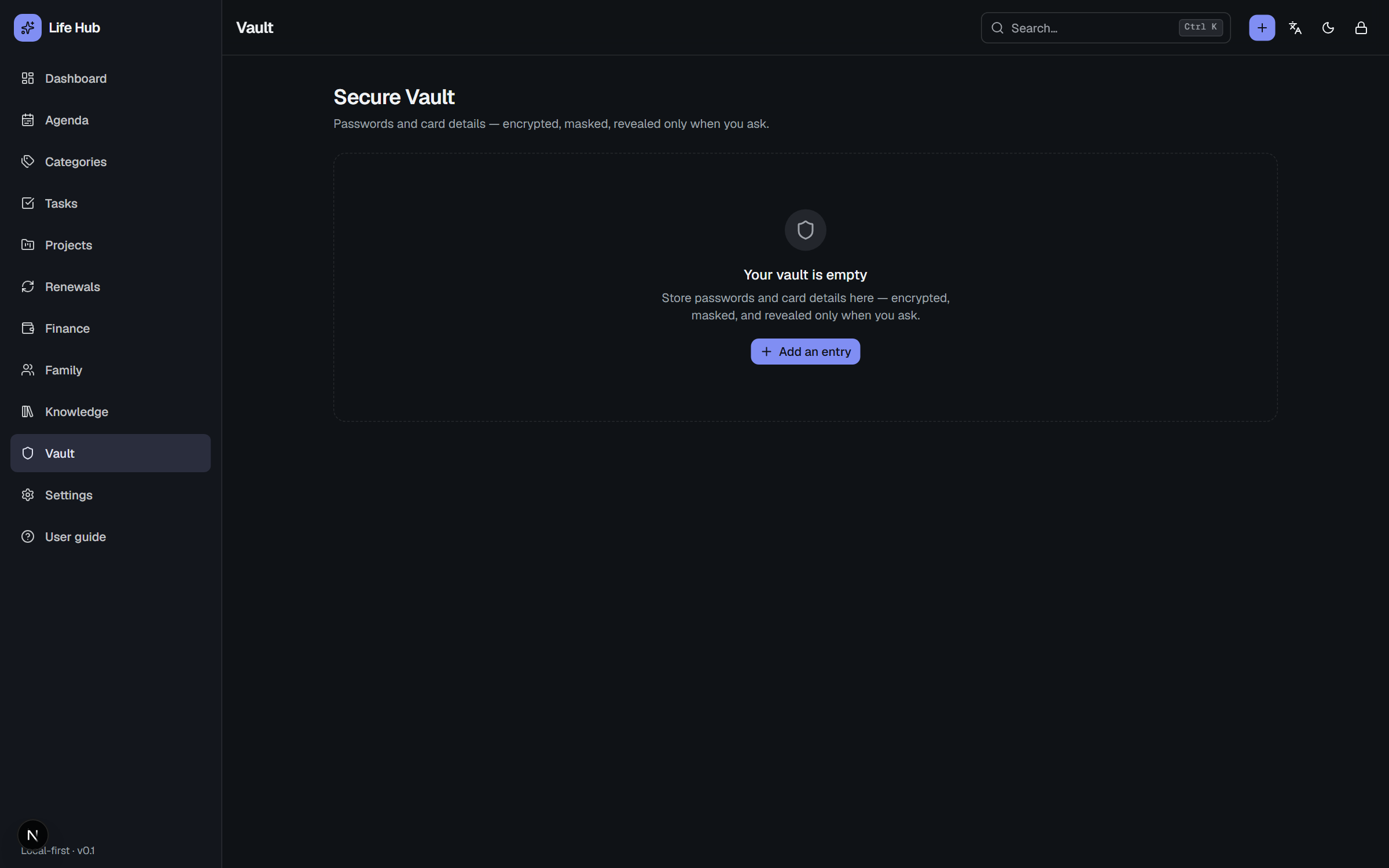This screenshot has width=1389, height=868.
Task: Click the shield icon in empty vault
Action: 805,230
